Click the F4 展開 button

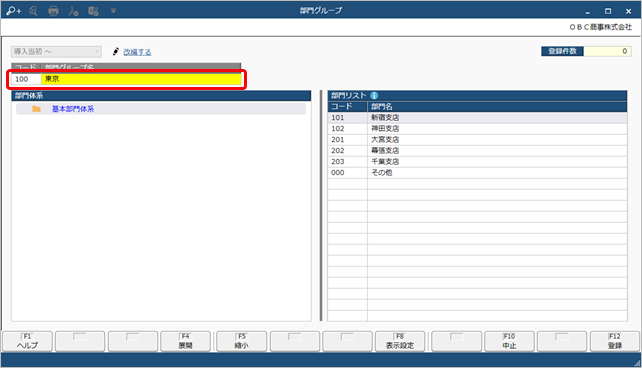(x=185, y=341)
